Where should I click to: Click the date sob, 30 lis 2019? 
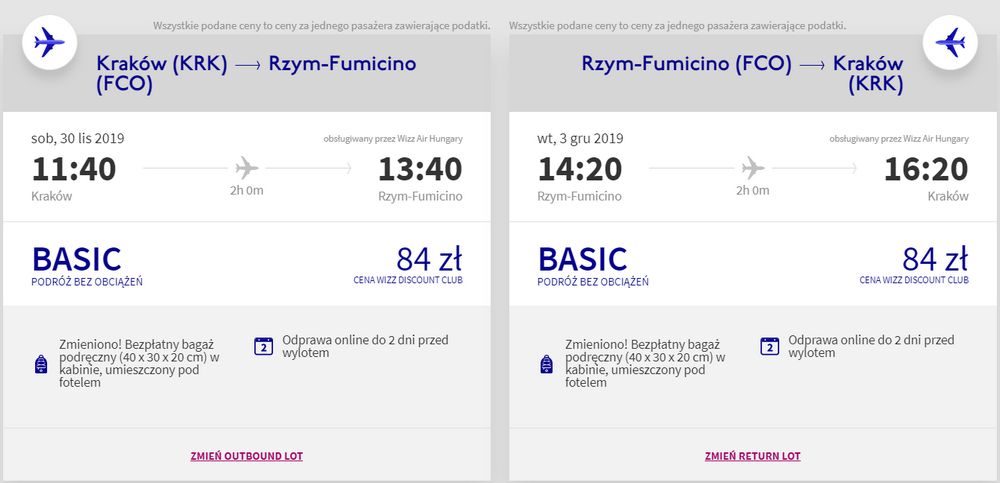coord(78,138)
